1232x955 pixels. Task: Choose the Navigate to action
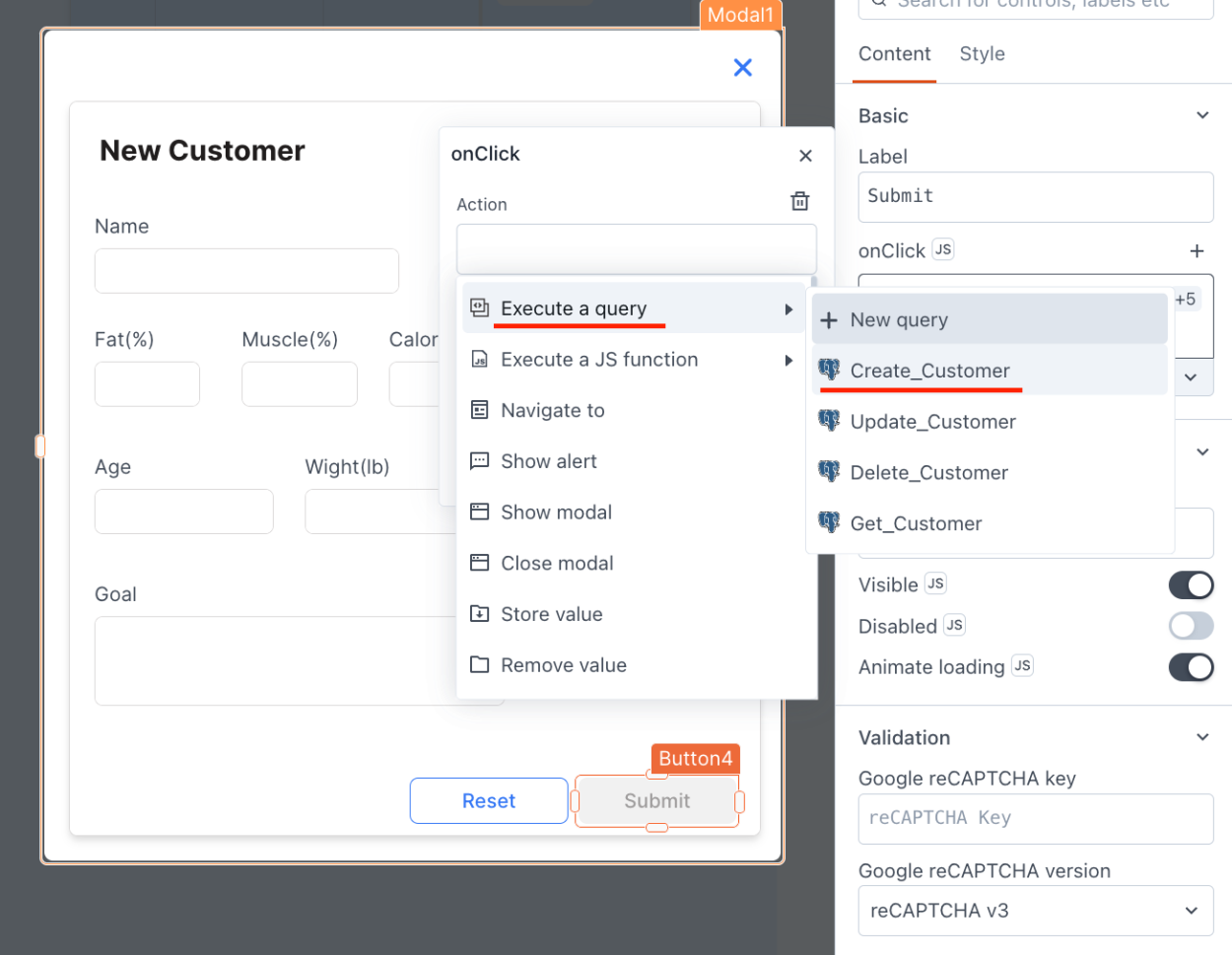coord(634,410)
